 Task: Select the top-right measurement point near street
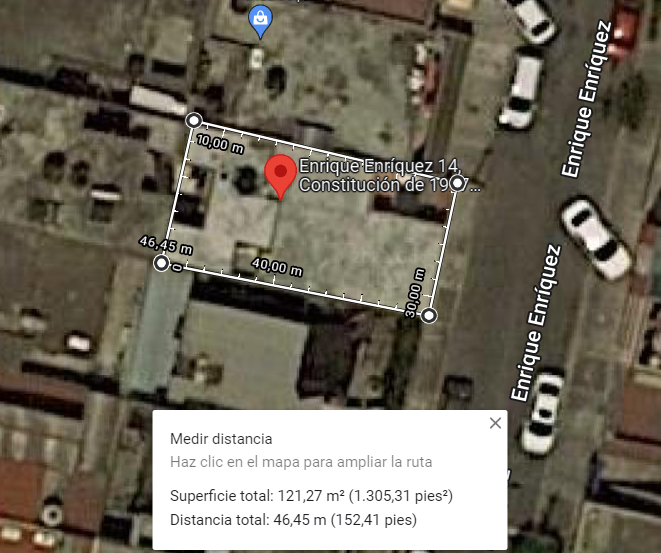[457, 183]
